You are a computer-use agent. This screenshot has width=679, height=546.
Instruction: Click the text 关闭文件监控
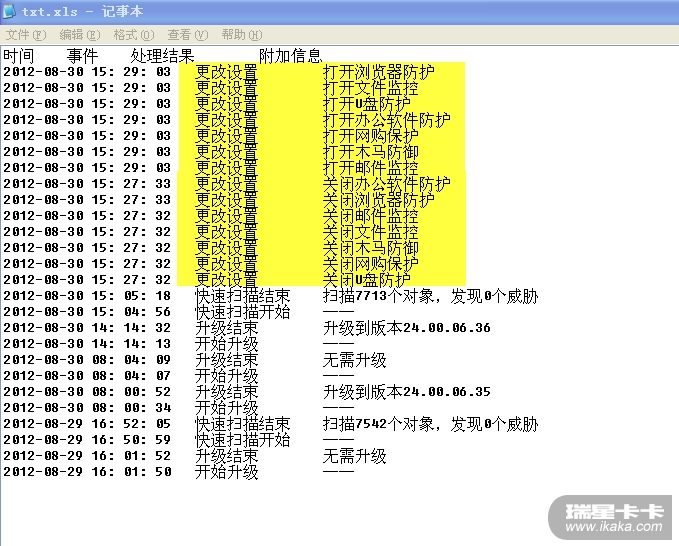coord(371,232)
